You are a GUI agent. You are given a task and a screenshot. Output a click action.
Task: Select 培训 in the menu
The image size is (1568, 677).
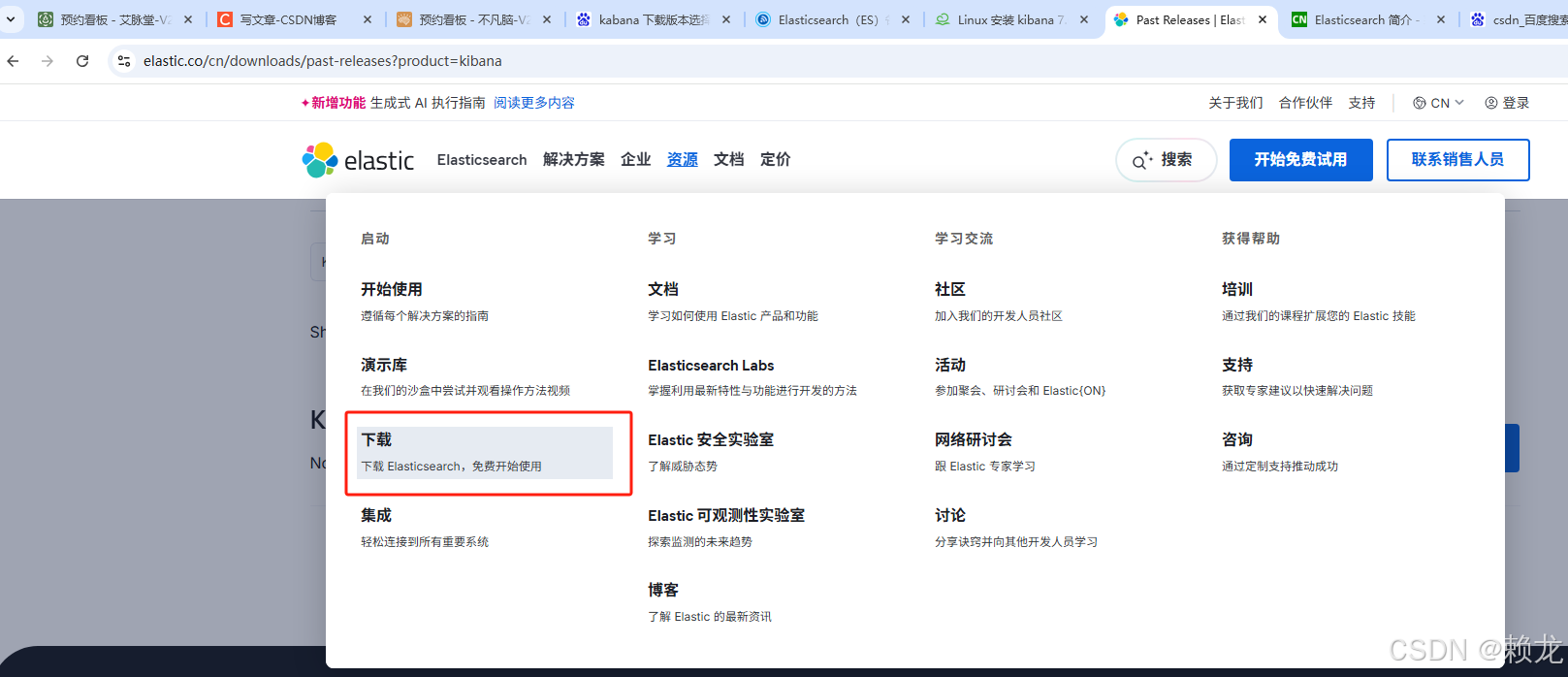[x=1237, y=289]
